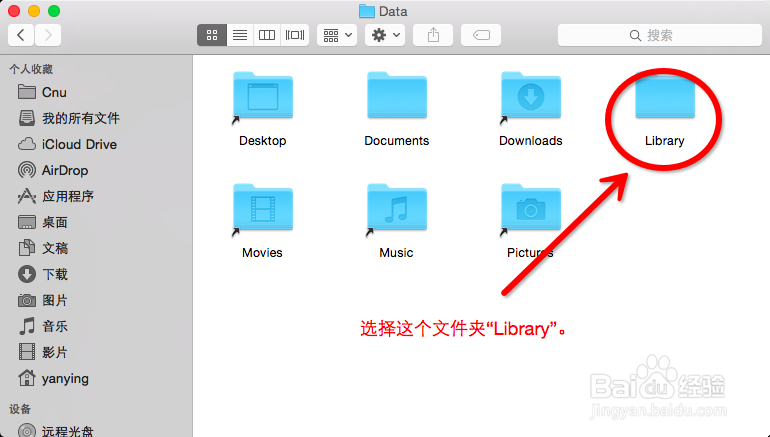
Task: Switch to Cover Flow view
Action: 295,35
